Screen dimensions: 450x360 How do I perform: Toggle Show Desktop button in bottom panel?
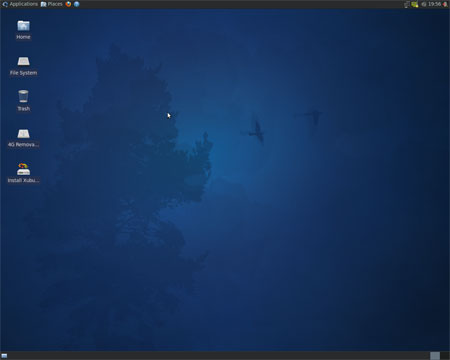point(4,356)
